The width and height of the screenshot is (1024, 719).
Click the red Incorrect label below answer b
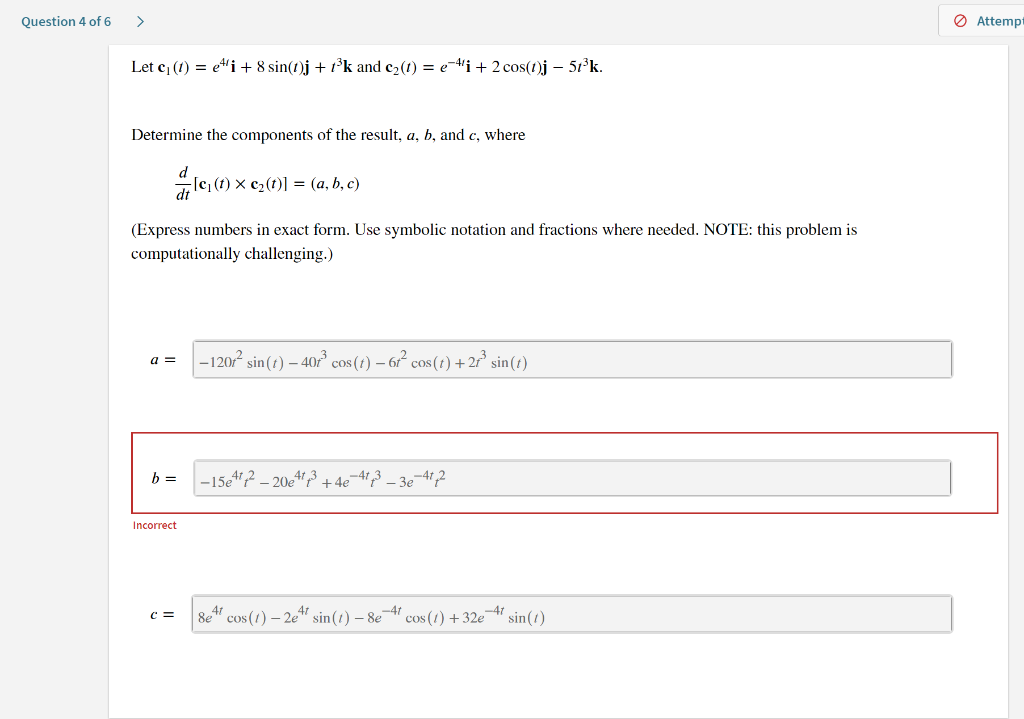pyautogui.click(x=154, y=524)
